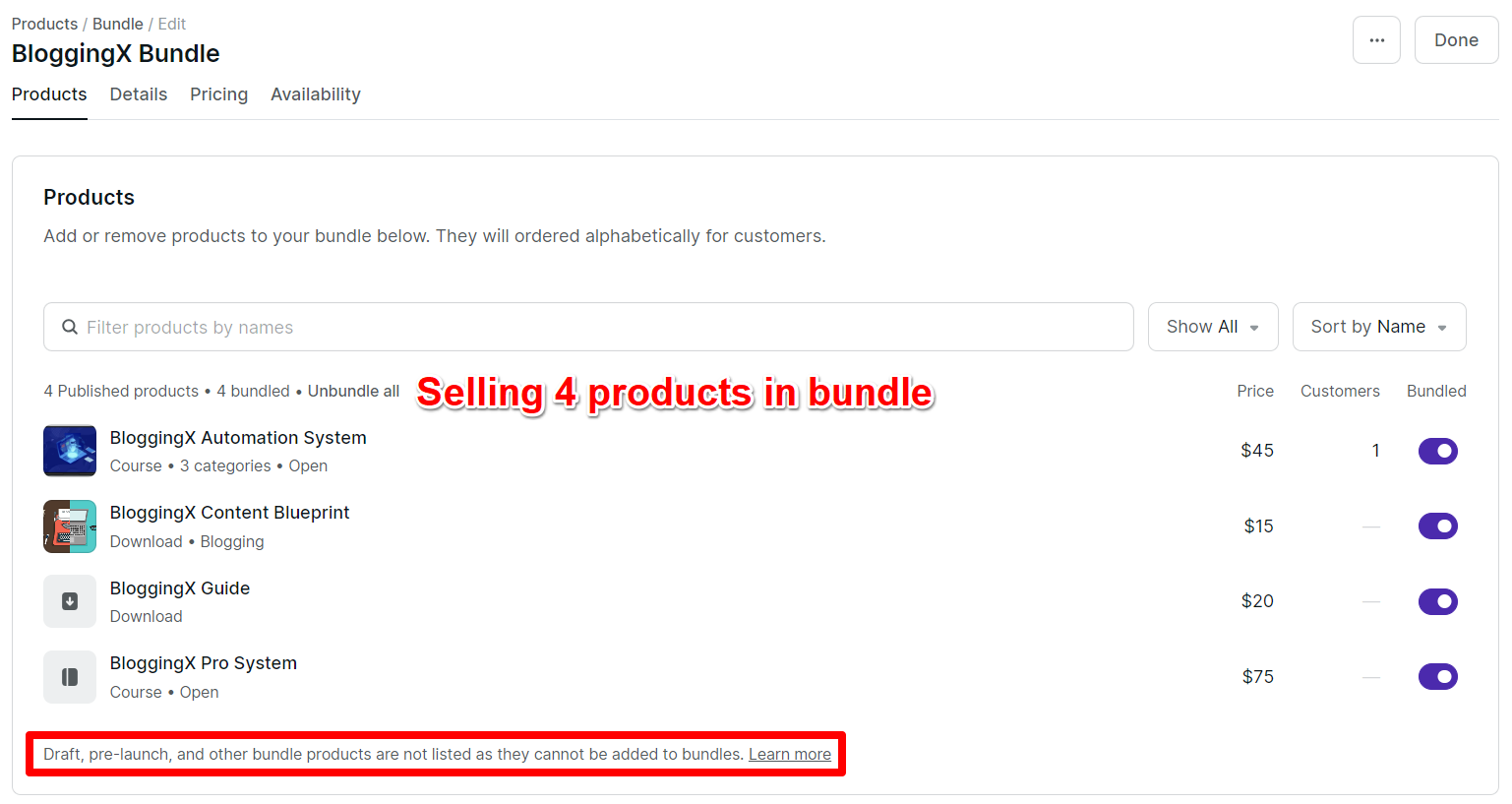
Task: Click the Learn more link
Action: tap(789, 754)
